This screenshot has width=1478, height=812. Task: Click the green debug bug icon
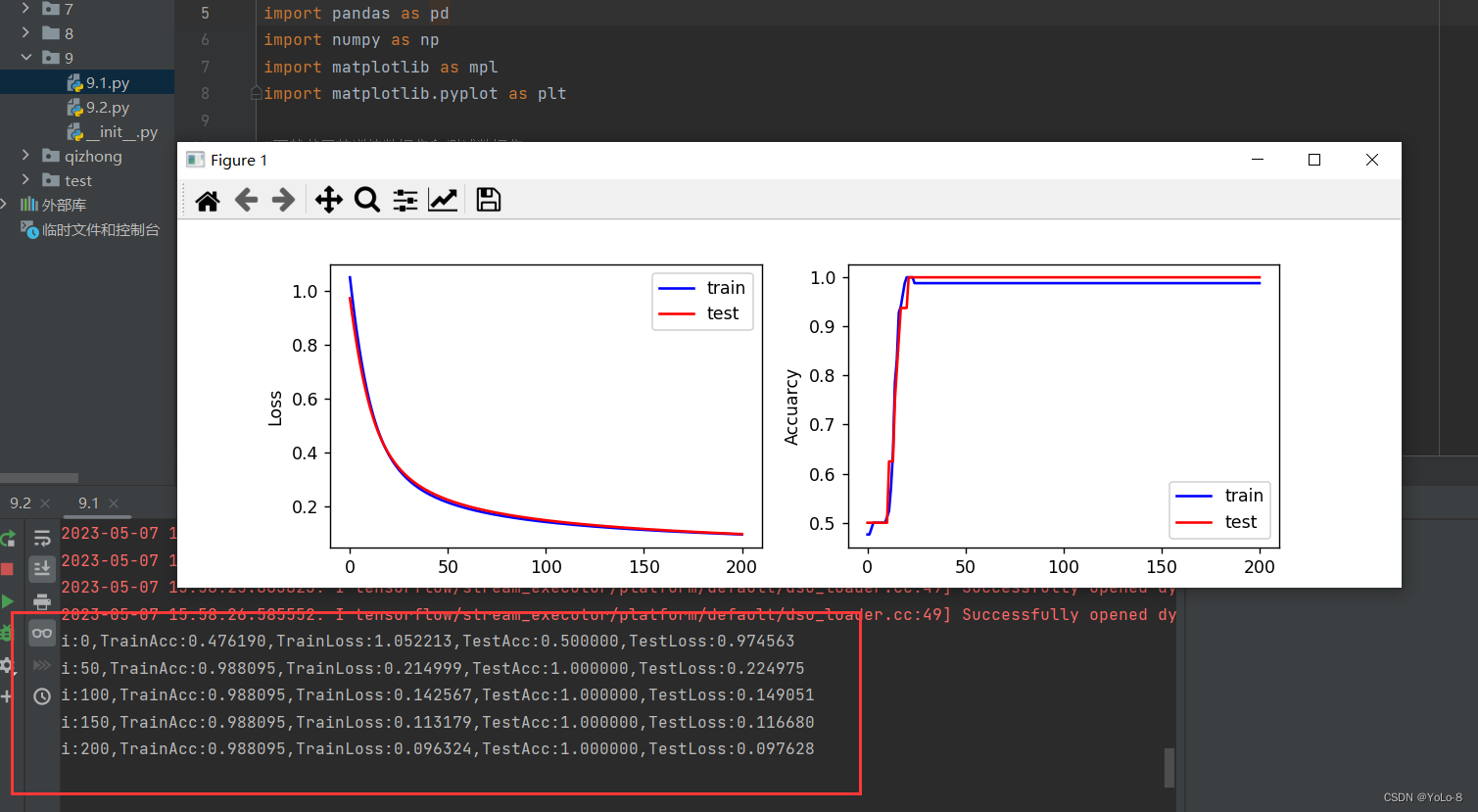pos(6,633)
